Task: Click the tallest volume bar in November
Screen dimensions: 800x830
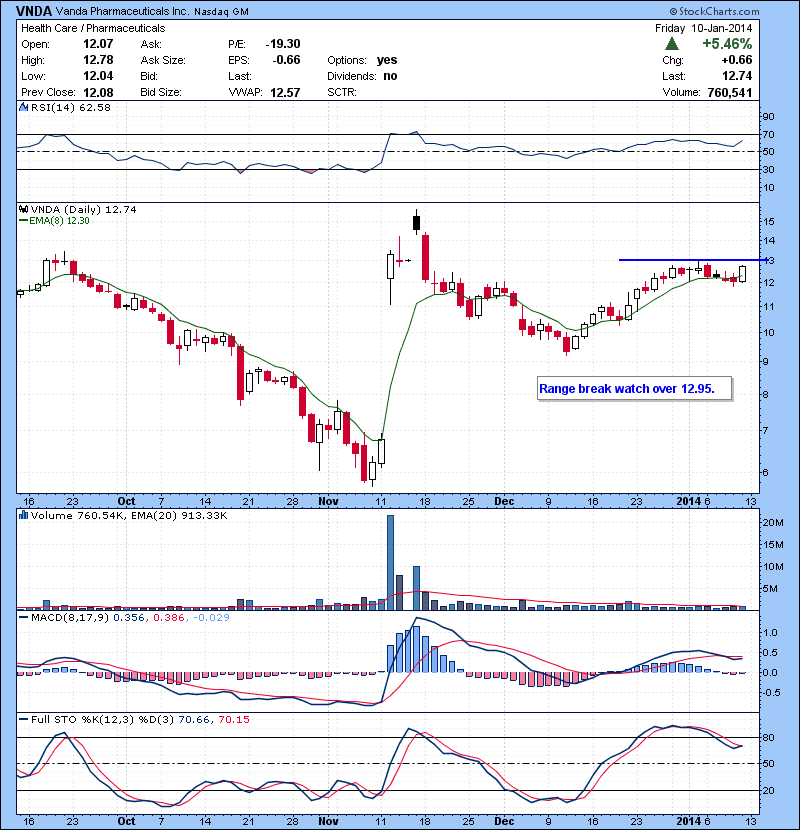Action: click(x=390, y=563)
